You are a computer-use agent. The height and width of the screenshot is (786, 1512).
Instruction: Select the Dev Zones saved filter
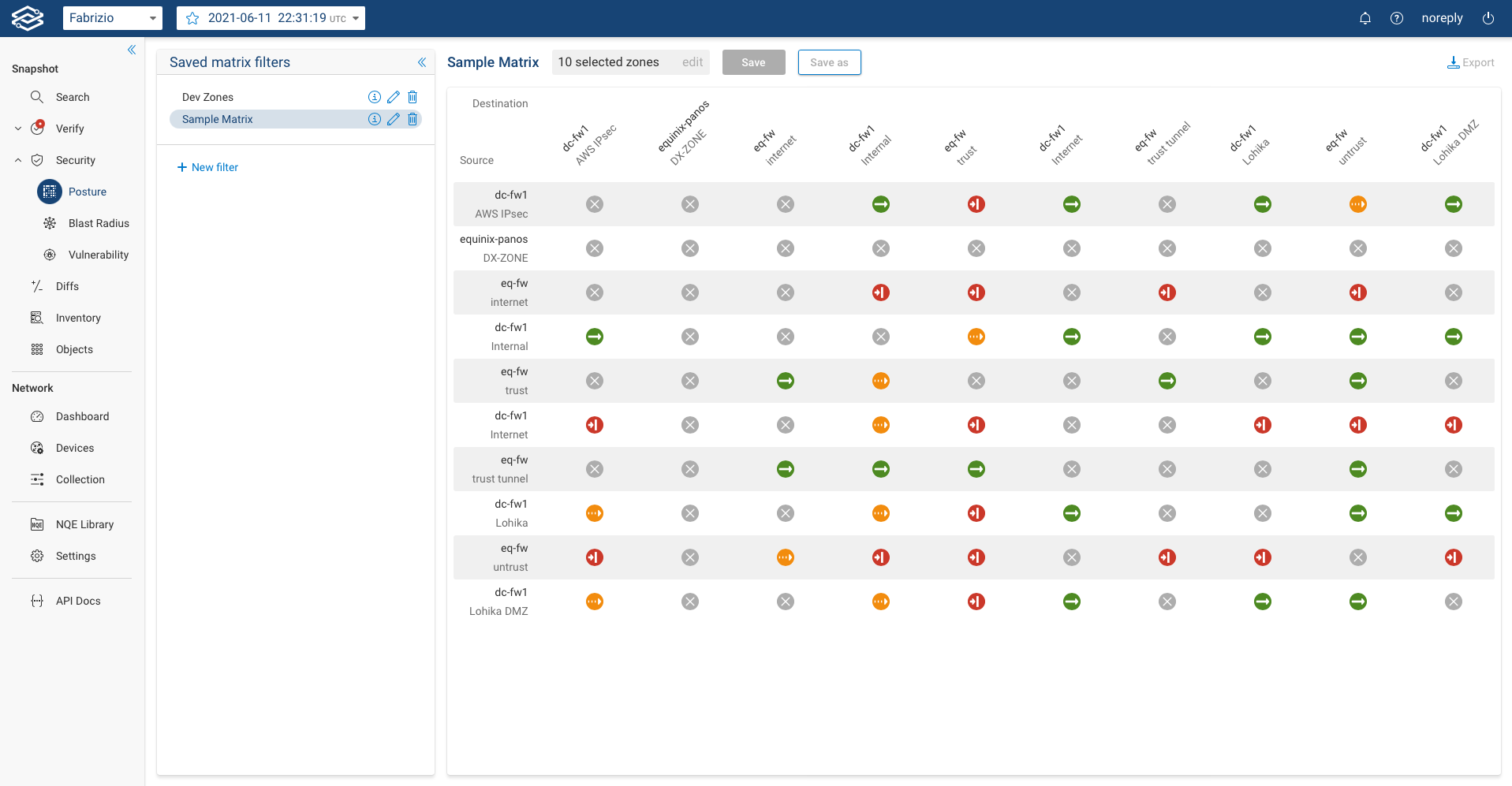[208, 97]
